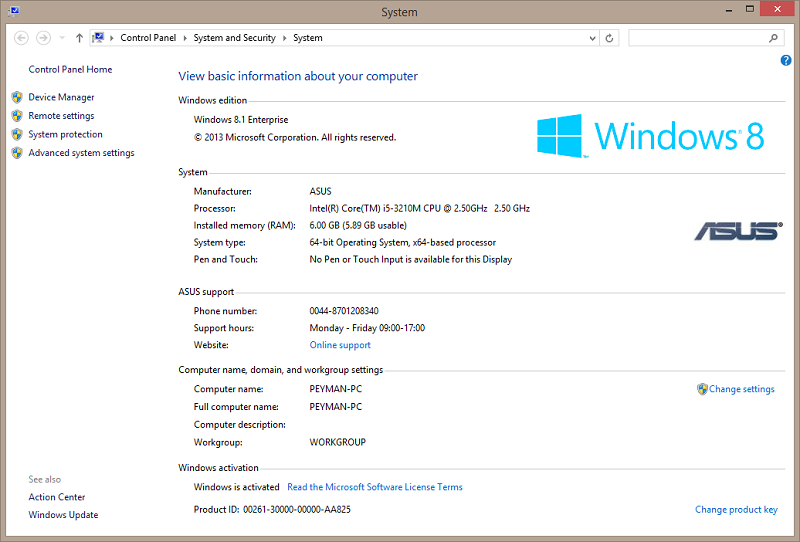Image resolution: width=800 pixels, height=542 pixels.
Task: Expand the chevron before Control Panel breadcrumb
Action: click(112, 38)
